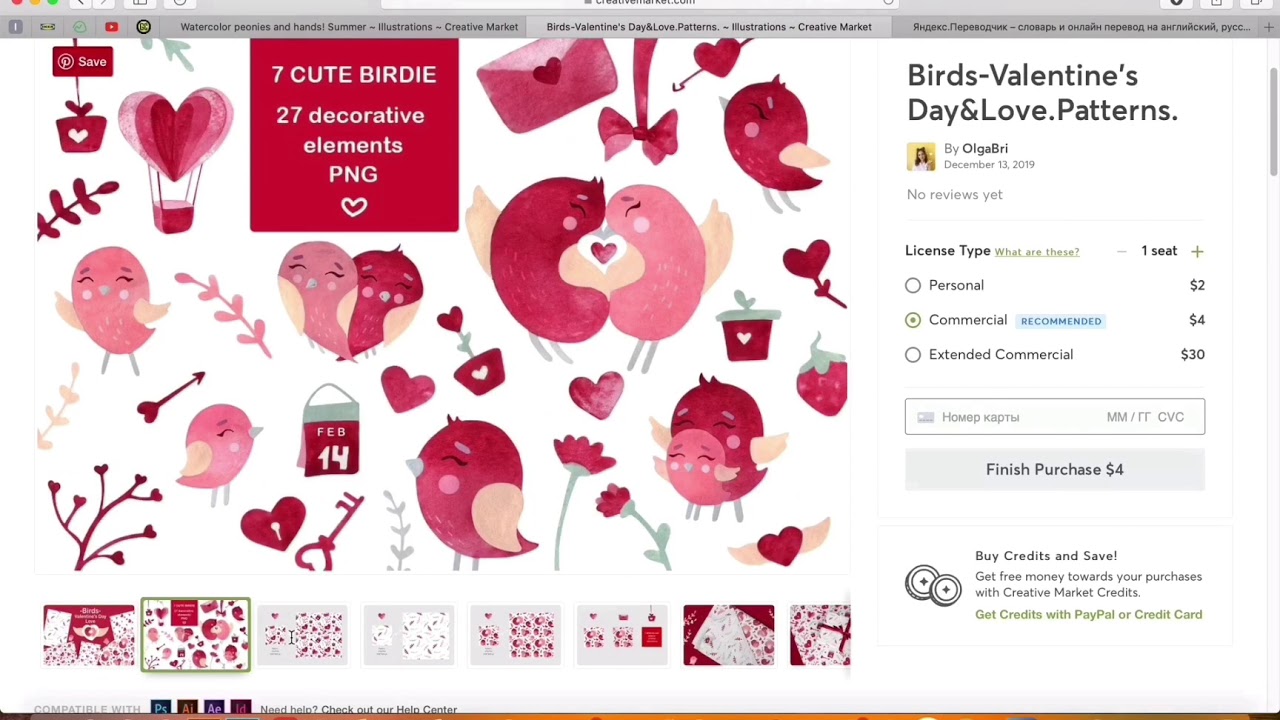The width and height of the screenshot is (1280, 720).
Task: Open the yellow rectangular bookmark icon in the favorites bar
Action: pyautogui.click(x=47, y=27)
